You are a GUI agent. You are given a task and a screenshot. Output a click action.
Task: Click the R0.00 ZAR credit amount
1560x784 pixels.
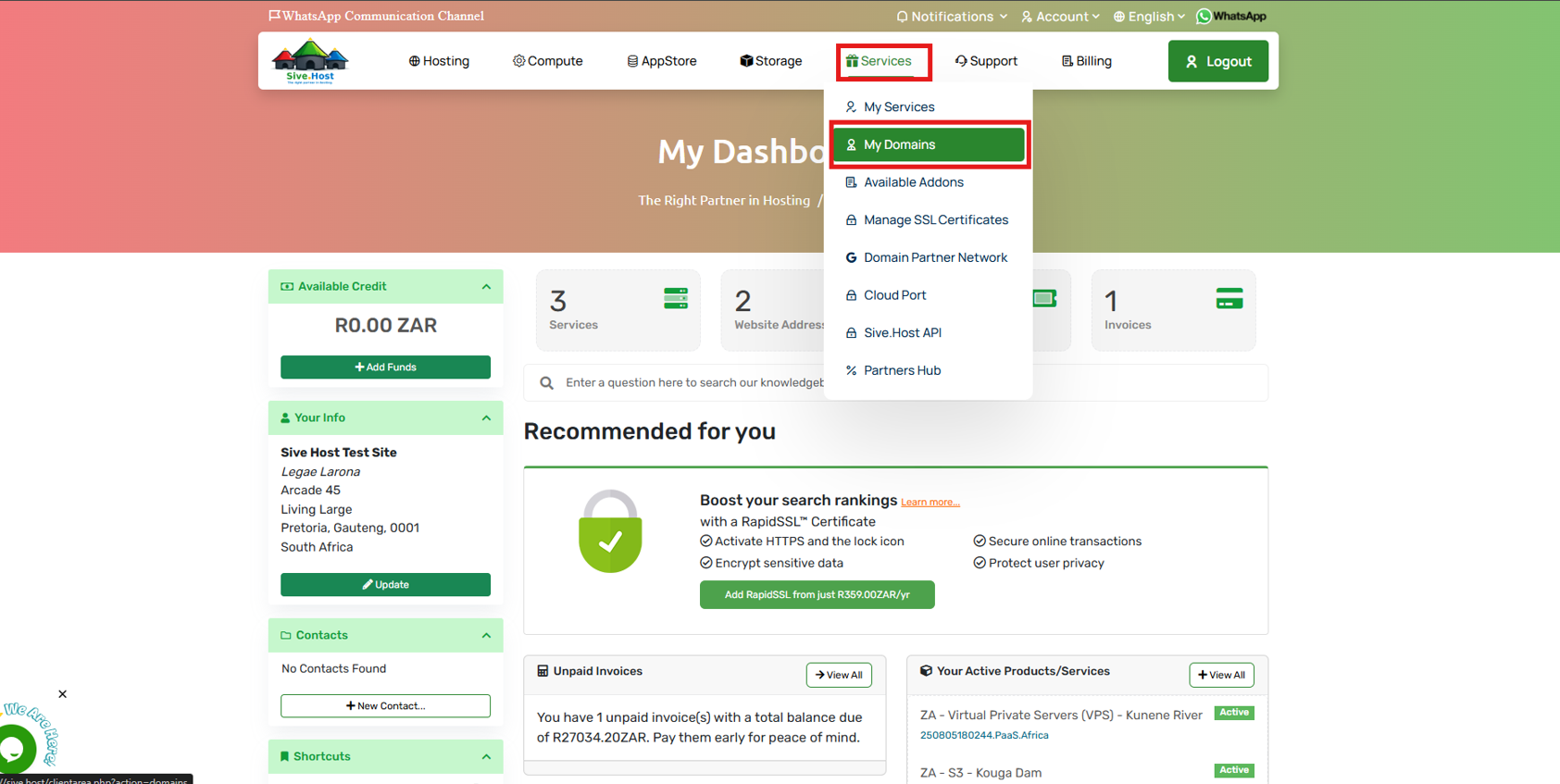click(385, 326)
